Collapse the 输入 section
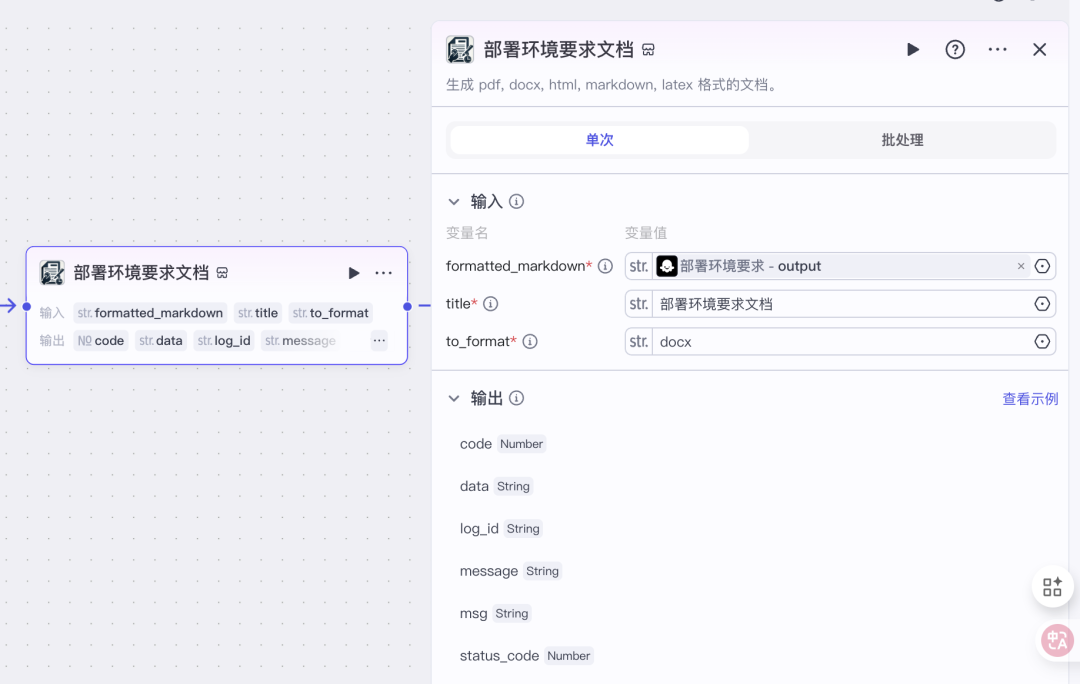Viewport: 1080px width, 684px height. 453,202
